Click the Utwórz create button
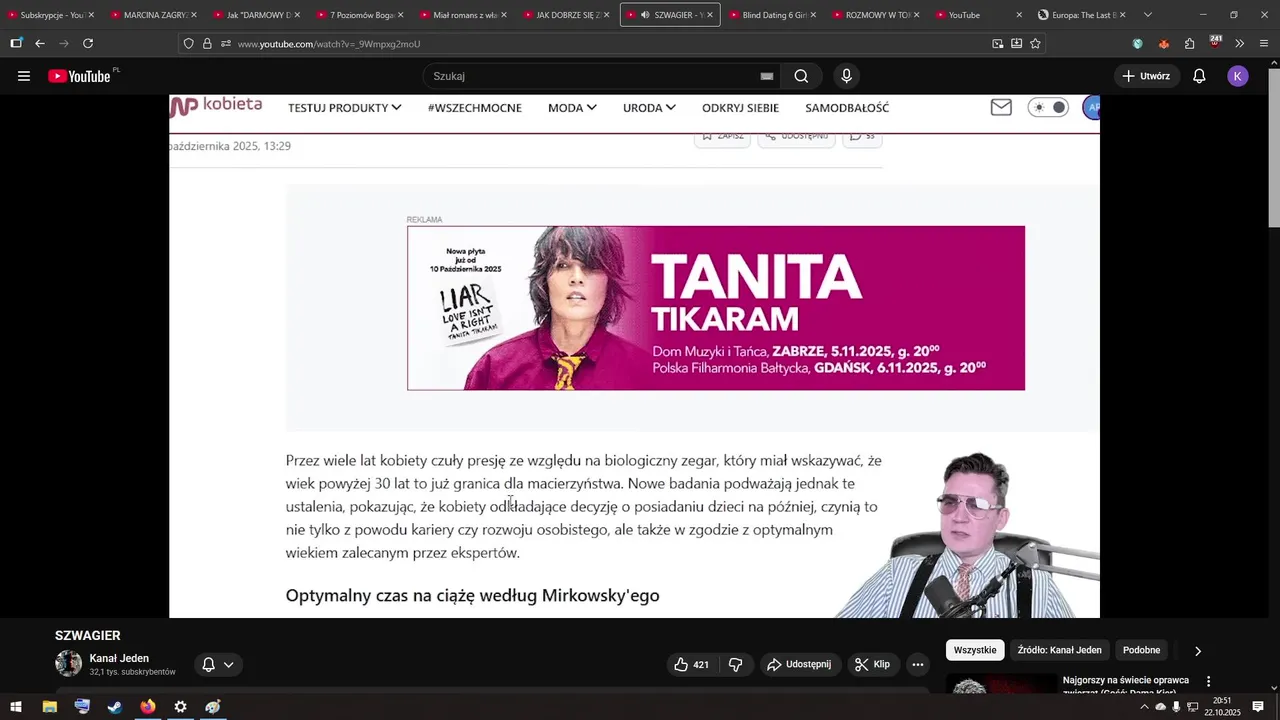 click(x=1146, y=76)
